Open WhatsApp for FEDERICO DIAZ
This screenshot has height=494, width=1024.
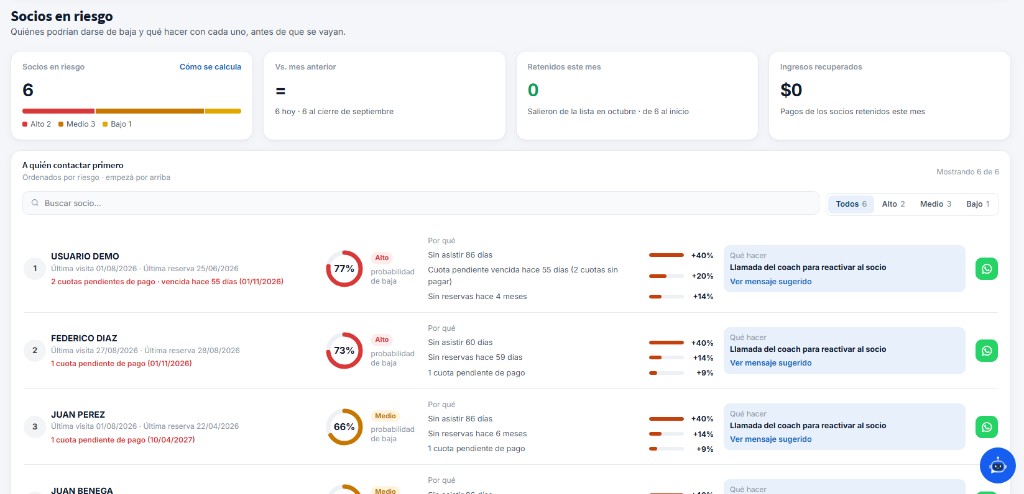(986, 350)
